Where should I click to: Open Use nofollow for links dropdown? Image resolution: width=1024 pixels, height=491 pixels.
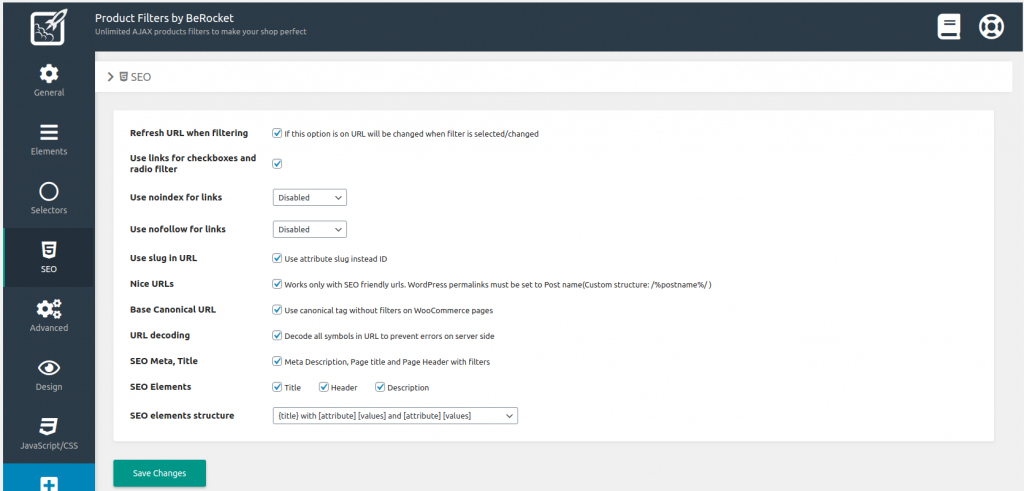point(309,229)
